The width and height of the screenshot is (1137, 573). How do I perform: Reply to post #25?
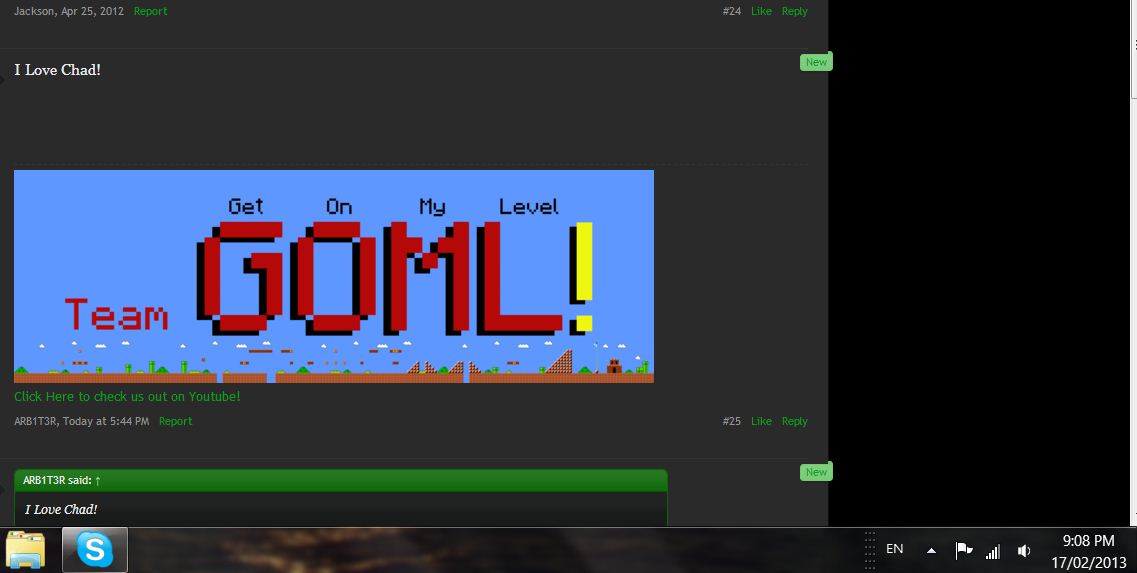[794, 421]
